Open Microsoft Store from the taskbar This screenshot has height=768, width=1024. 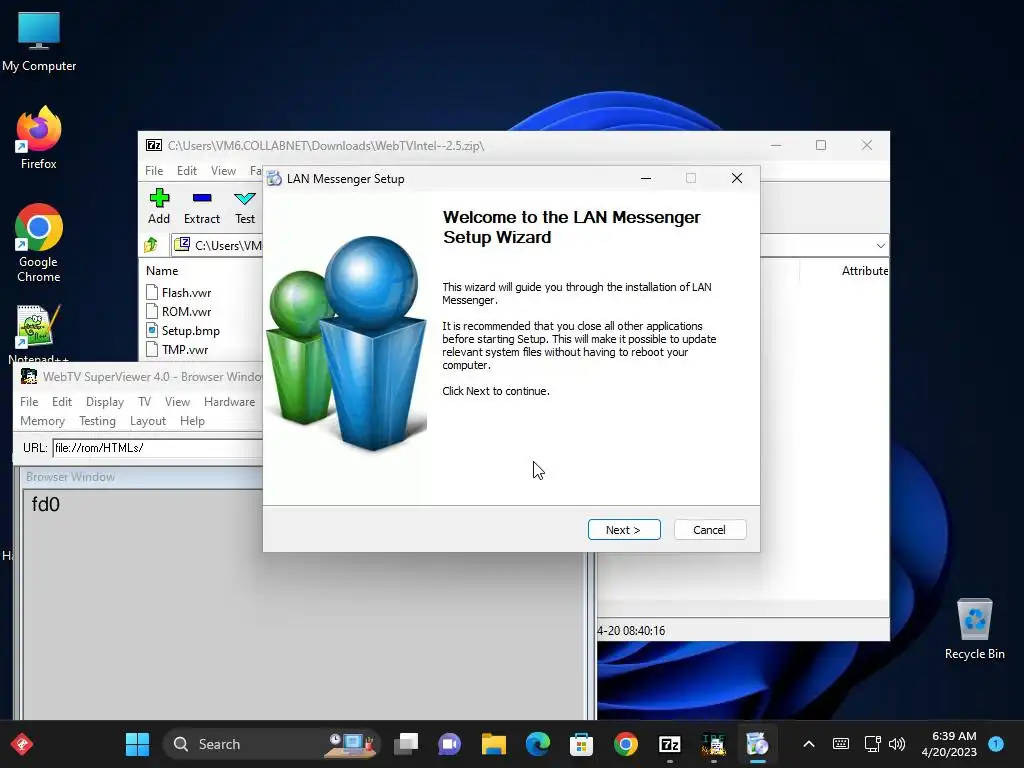coord(581,744)
